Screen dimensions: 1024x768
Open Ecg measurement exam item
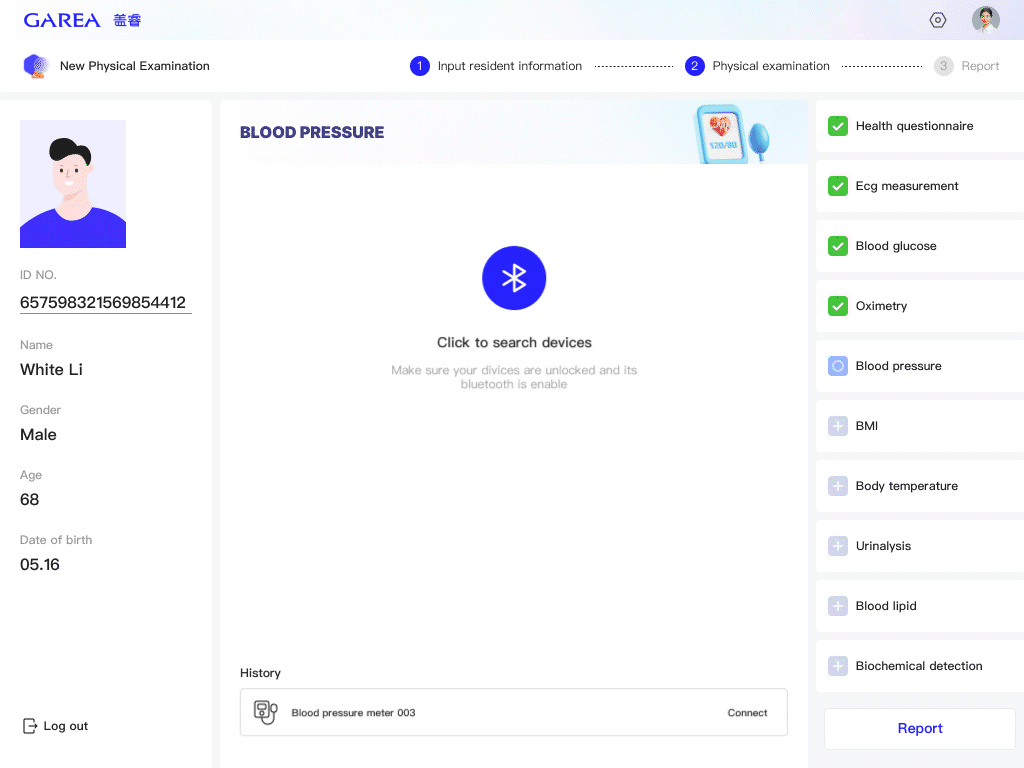(920, 186)
